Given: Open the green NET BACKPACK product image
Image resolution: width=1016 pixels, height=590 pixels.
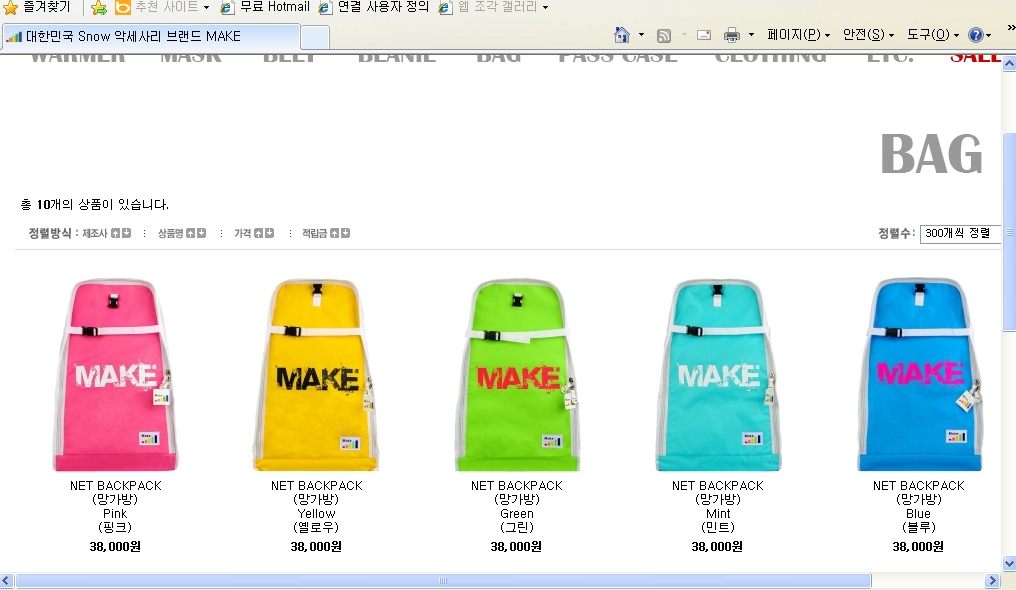Looking at the screenshot, I should (x=516, y=374).
